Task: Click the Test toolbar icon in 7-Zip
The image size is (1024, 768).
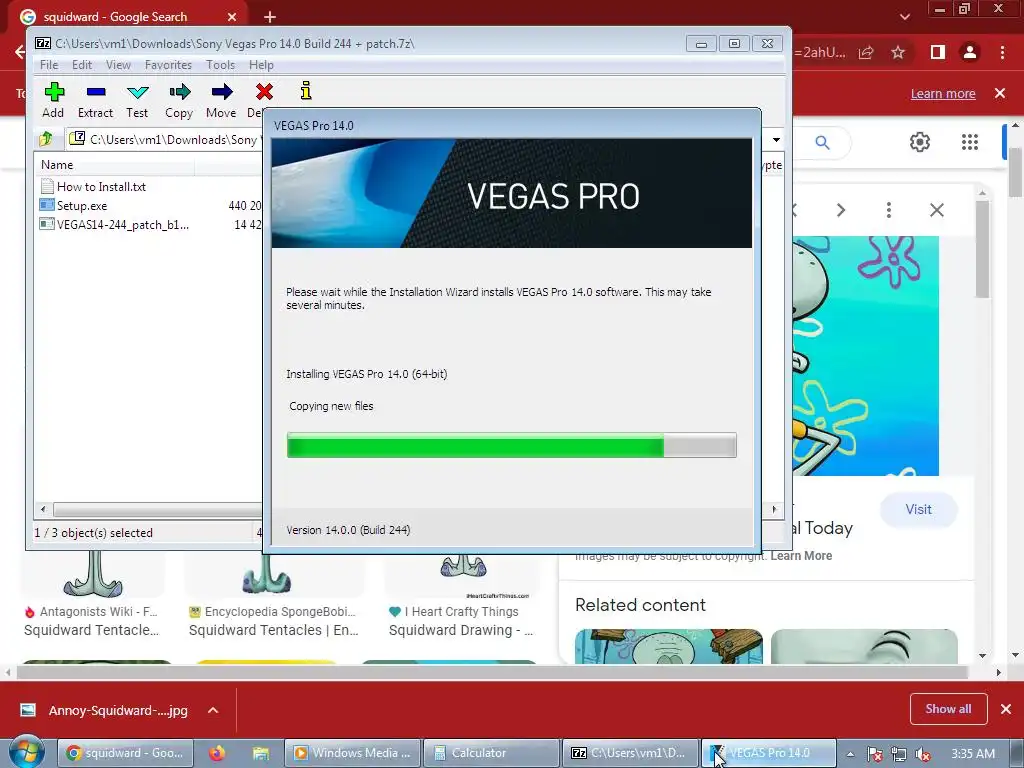Action: pos(137,100)
